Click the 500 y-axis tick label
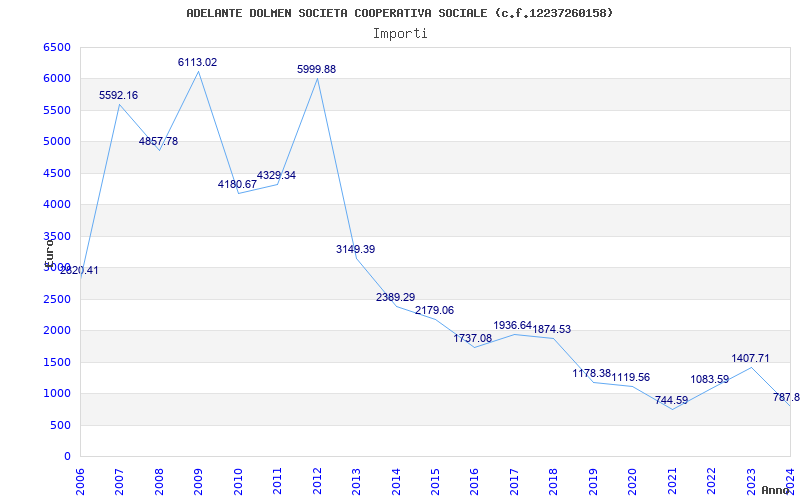Screen dimensions: 800x500 pos(60,426)
